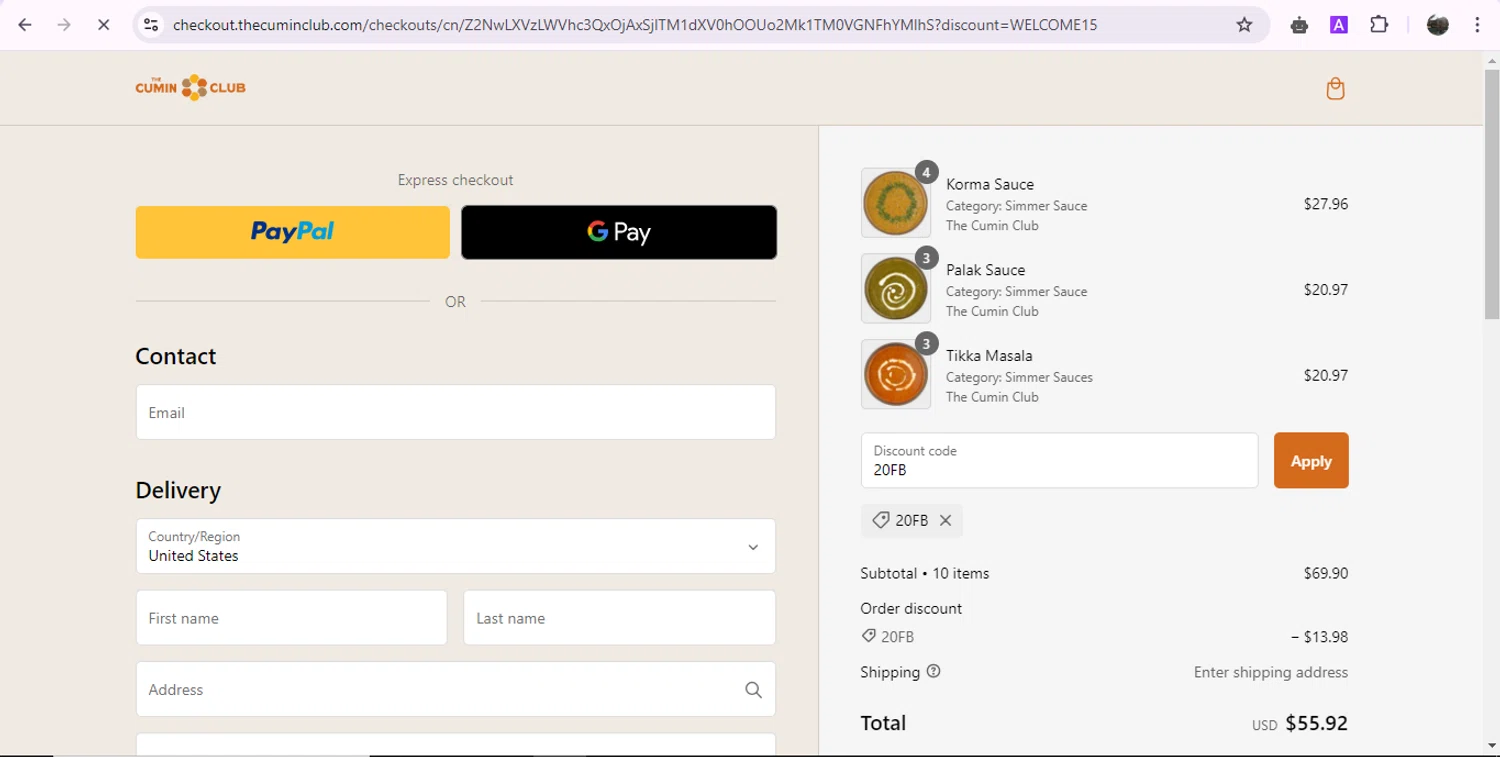Click the First name field
The image size is (1500, 757).
[x=292, y=618]
